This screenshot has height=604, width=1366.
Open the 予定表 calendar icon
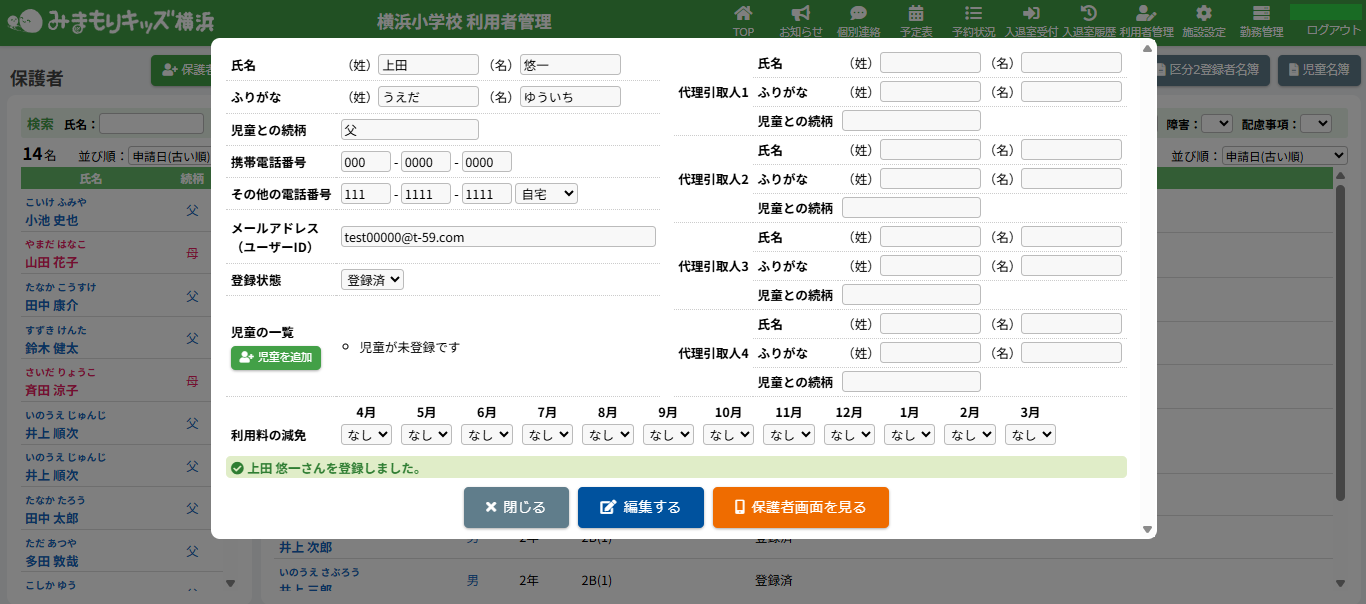(916, 14)
